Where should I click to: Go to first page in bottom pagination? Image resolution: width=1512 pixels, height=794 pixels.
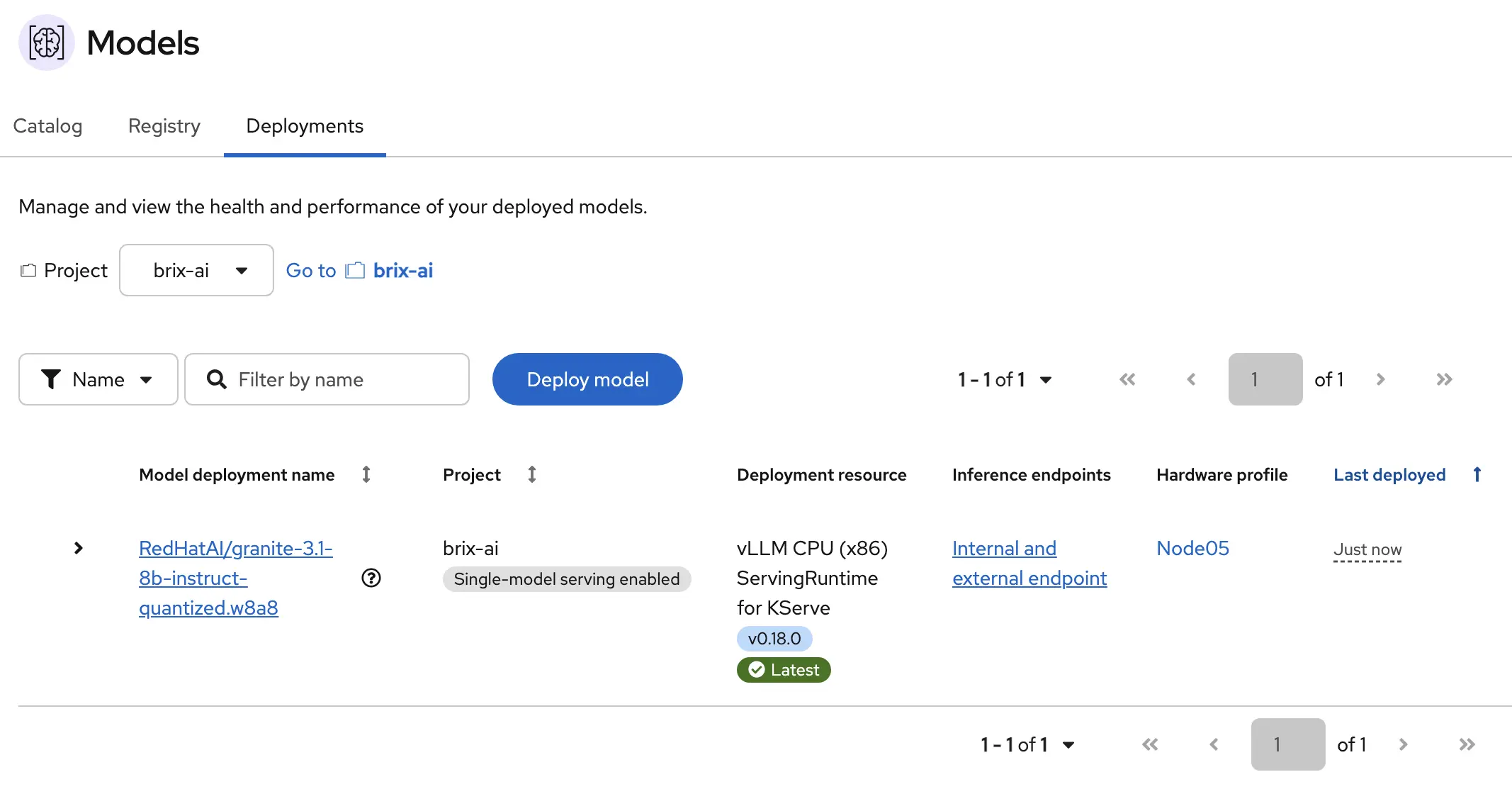tap(1150, 744)
